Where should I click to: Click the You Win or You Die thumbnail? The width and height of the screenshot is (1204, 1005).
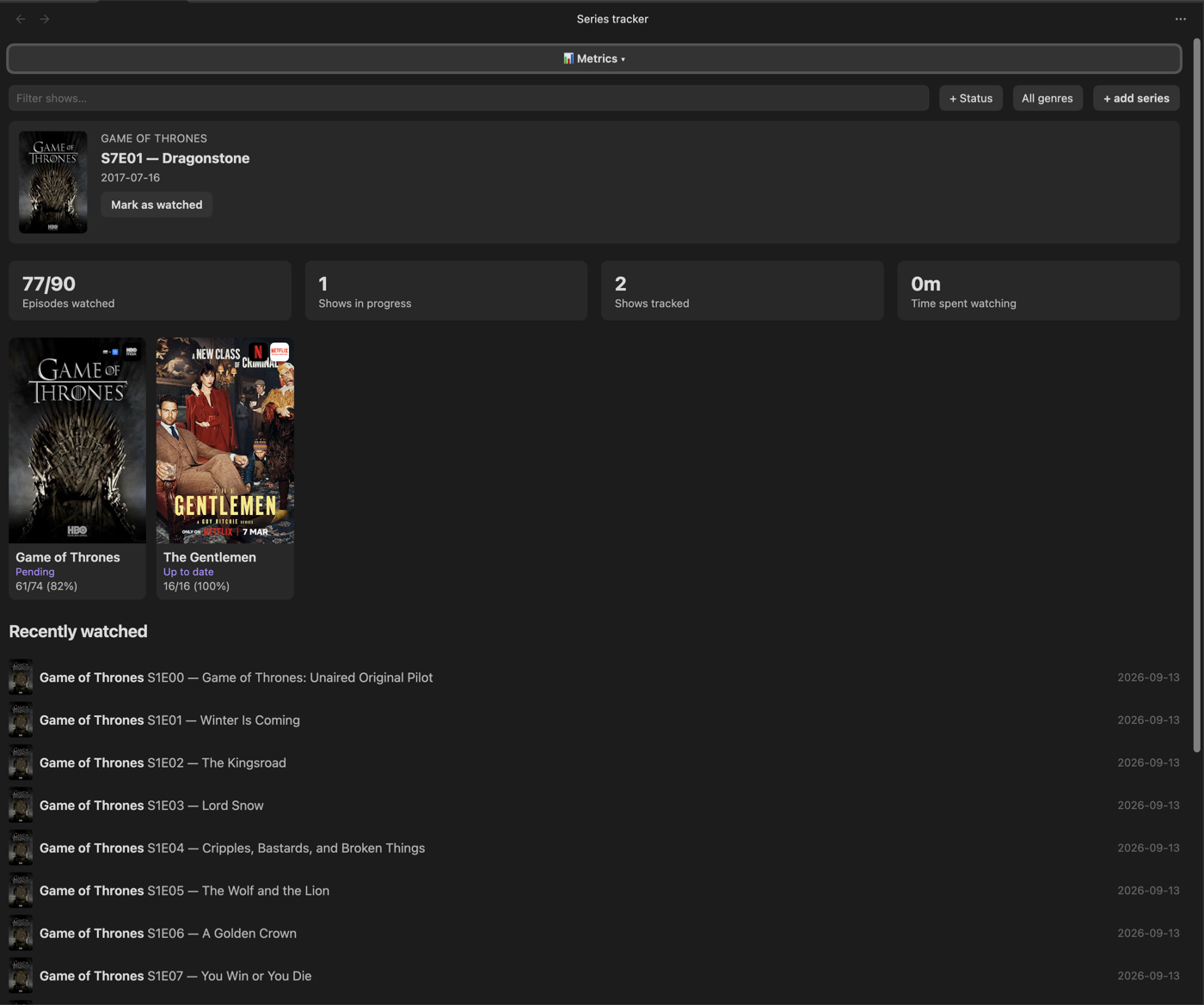[21, 976]
